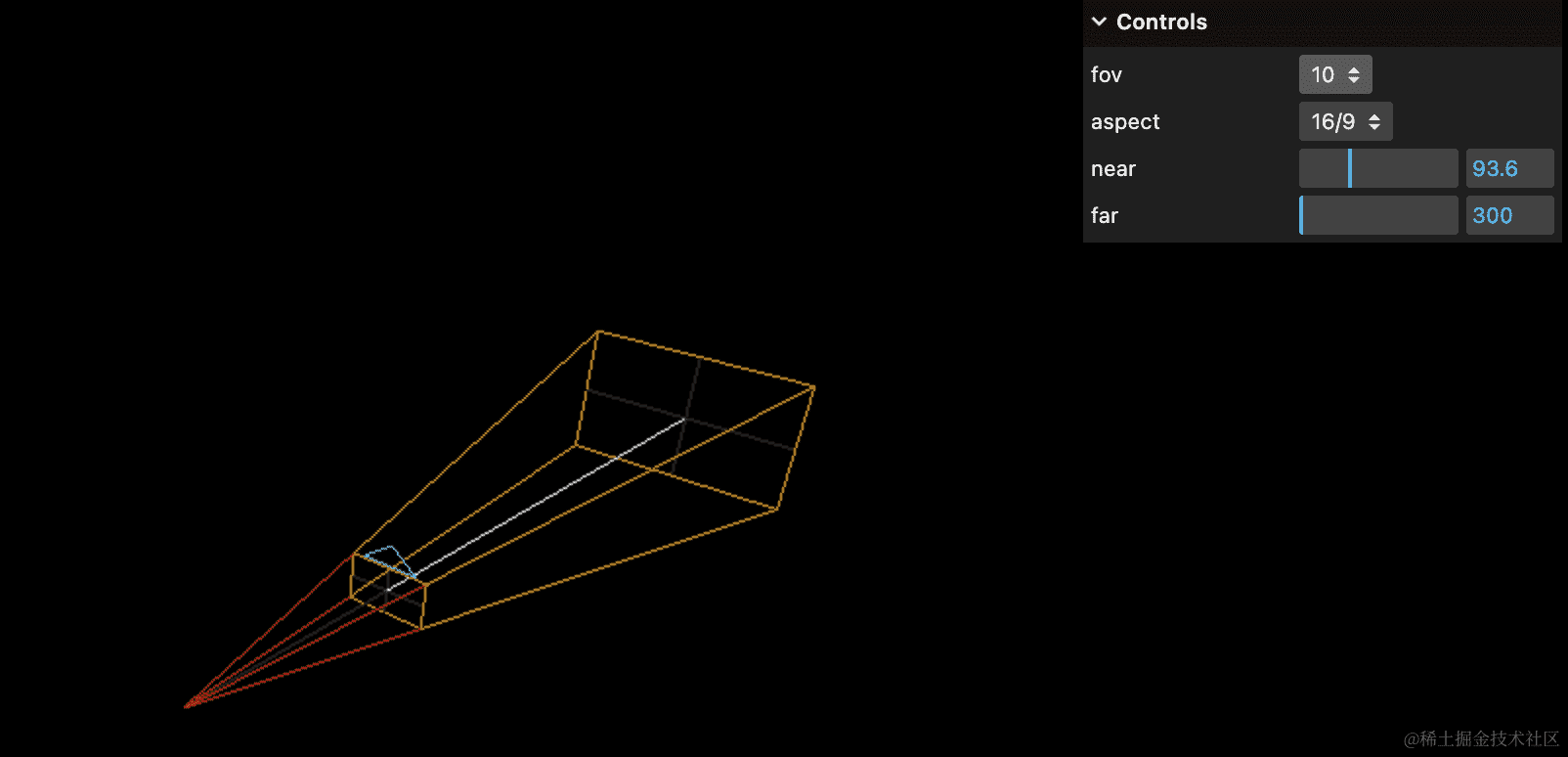Focus the far value field 300
1568x757 pixels.
click(1508, 215)
